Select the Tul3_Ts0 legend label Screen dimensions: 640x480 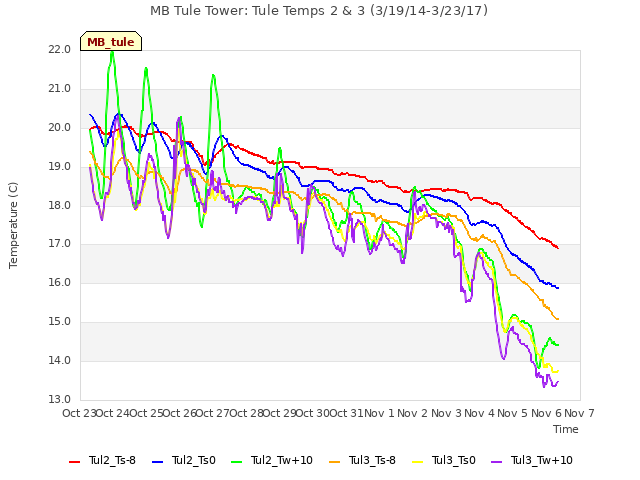(x=454, y=460)
